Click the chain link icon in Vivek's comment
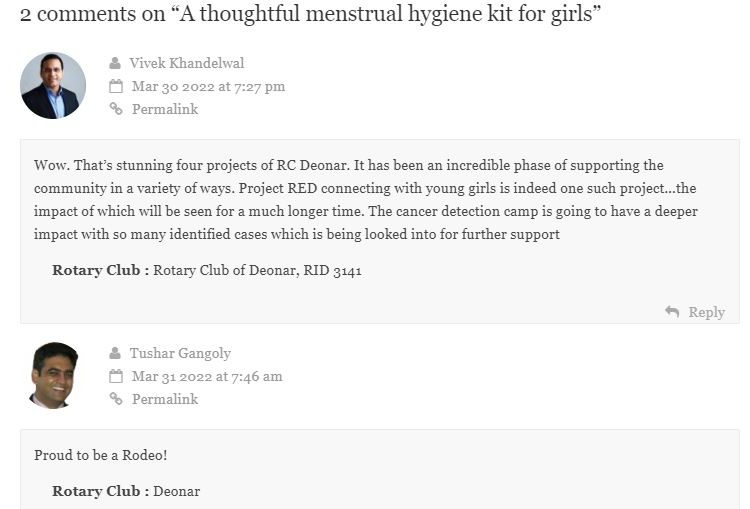750x509 pixels. point(116,109)
